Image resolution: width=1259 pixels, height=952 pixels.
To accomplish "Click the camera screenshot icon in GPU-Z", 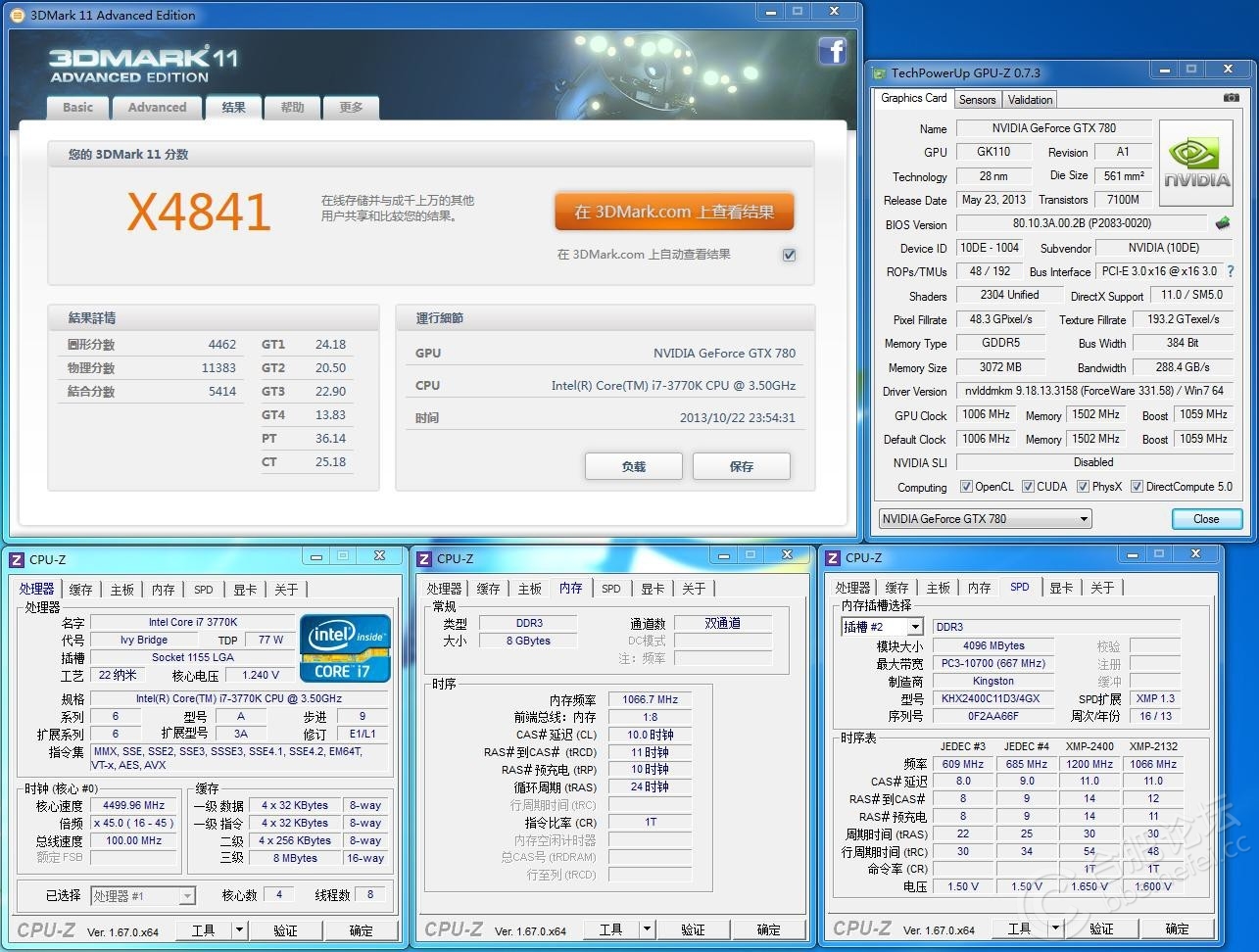I will (1231, 98).
